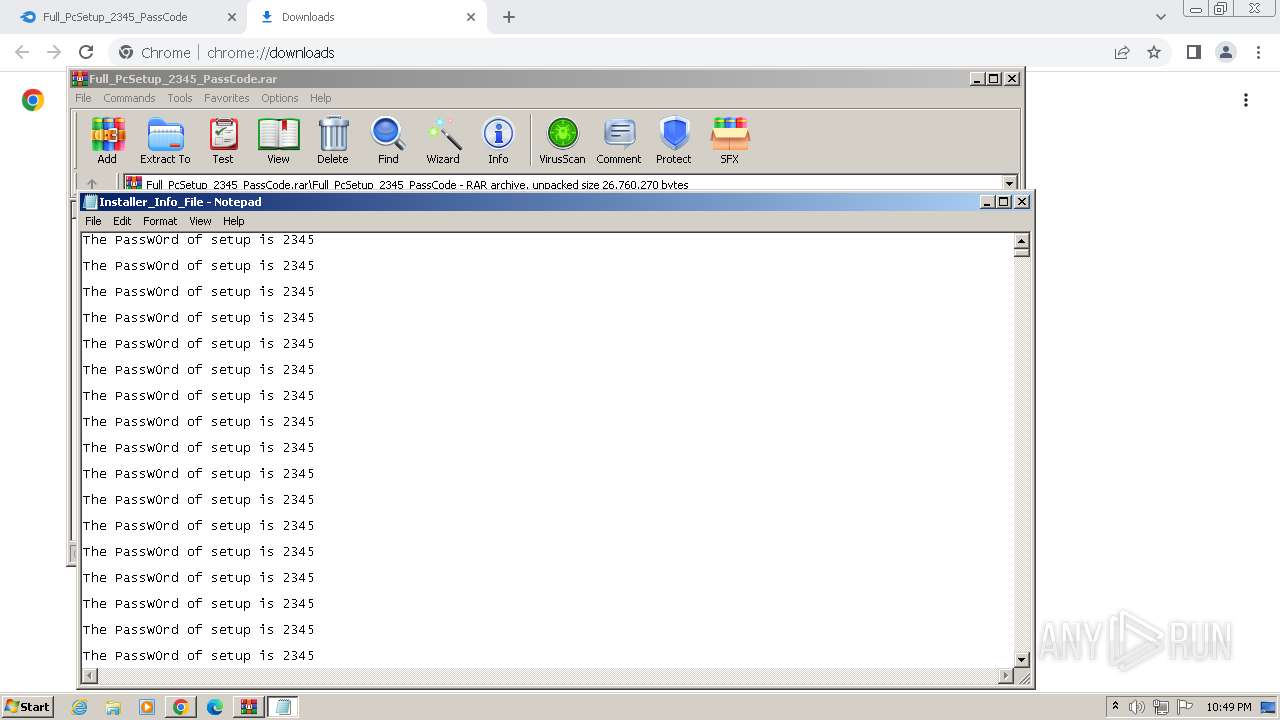Click Notepad vertical scrollbar down arrow

pos(1021,660)
